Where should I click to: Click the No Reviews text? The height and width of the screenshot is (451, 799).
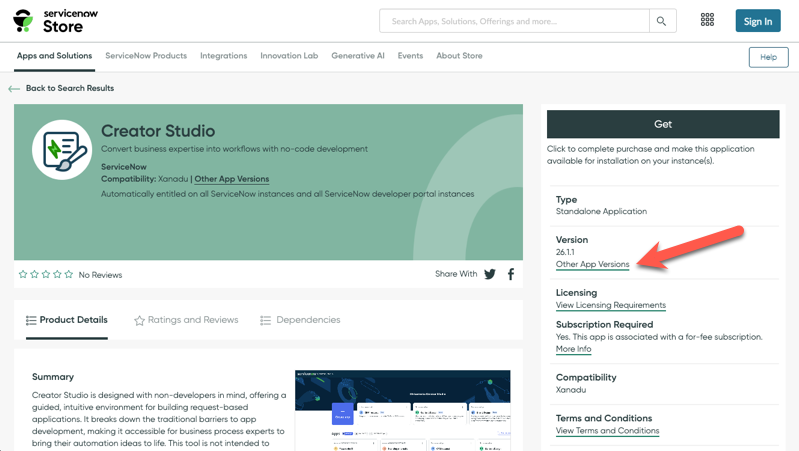click(x=100, y=275)
